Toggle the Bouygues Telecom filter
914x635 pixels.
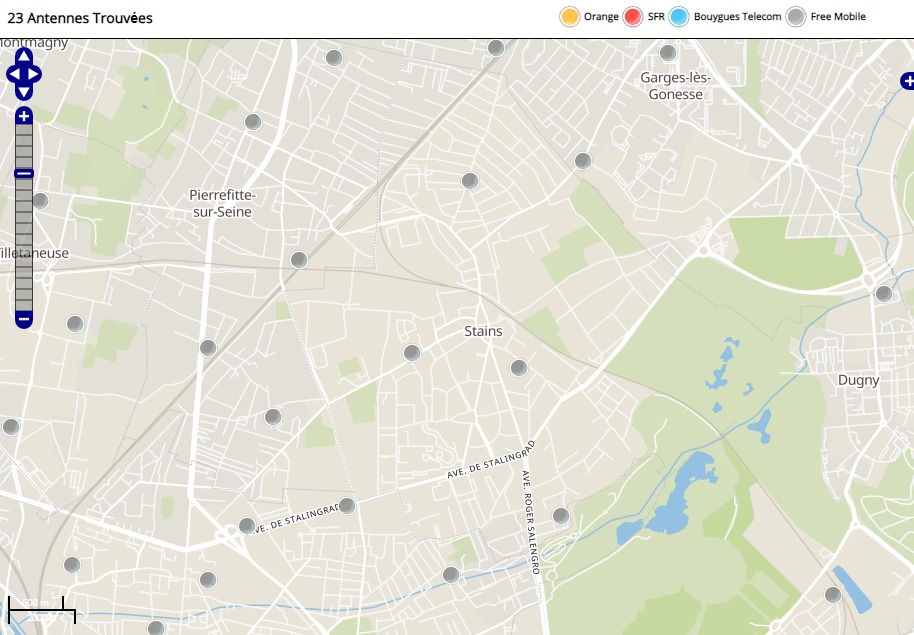coord(680,17)
